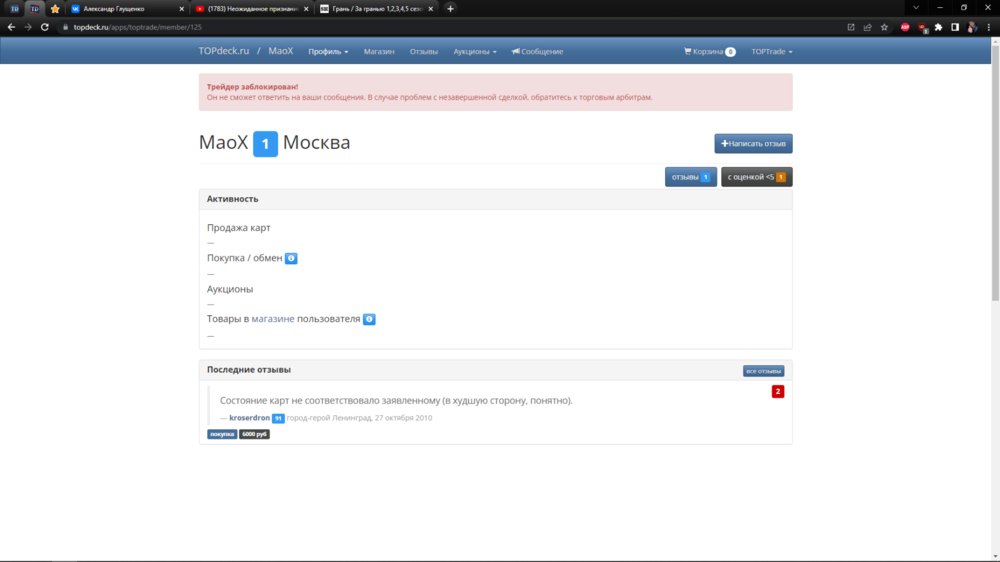Click the 'все отзывы' button
Image resolution: width=1000 pixels, height=562 pixels.
coord(763,371)
